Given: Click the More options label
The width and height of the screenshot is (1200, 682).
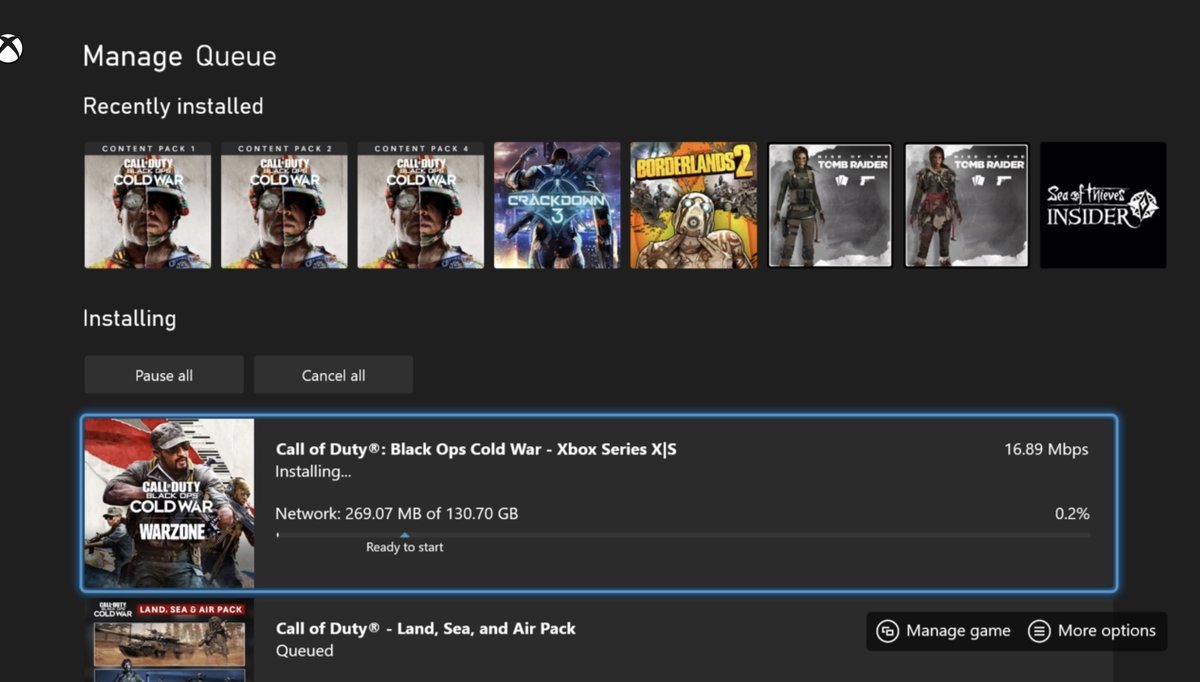Looking at the screenshot, I should pyautogui.click(x=1107, y=631).
